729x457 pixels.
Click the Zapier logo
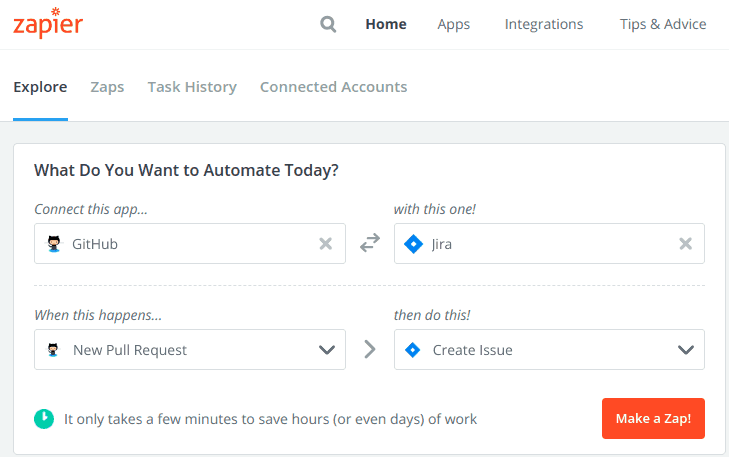(x=48, y=23)
